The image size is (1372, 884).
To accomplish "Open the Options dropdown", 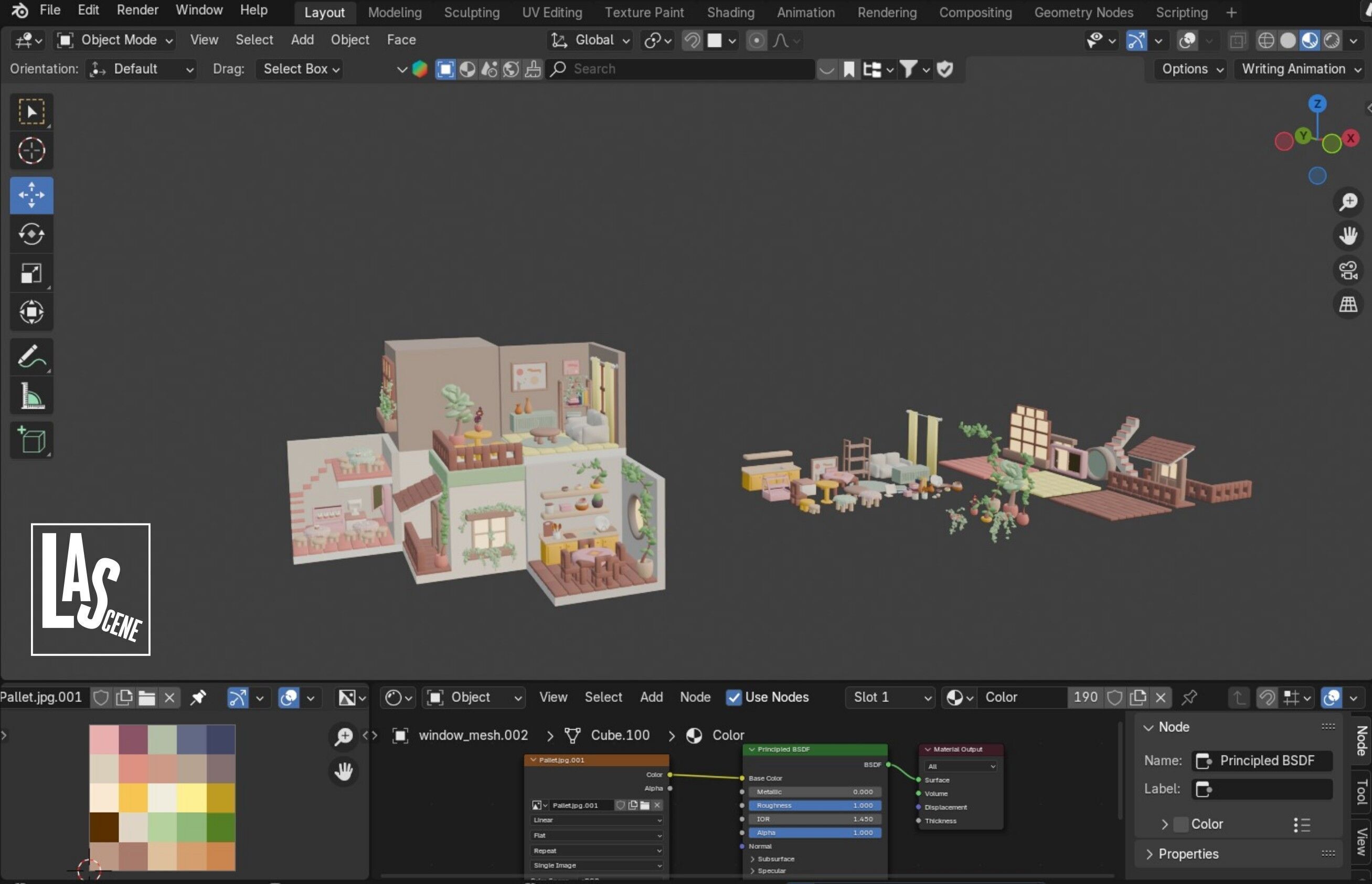I will pos(1191,69).
